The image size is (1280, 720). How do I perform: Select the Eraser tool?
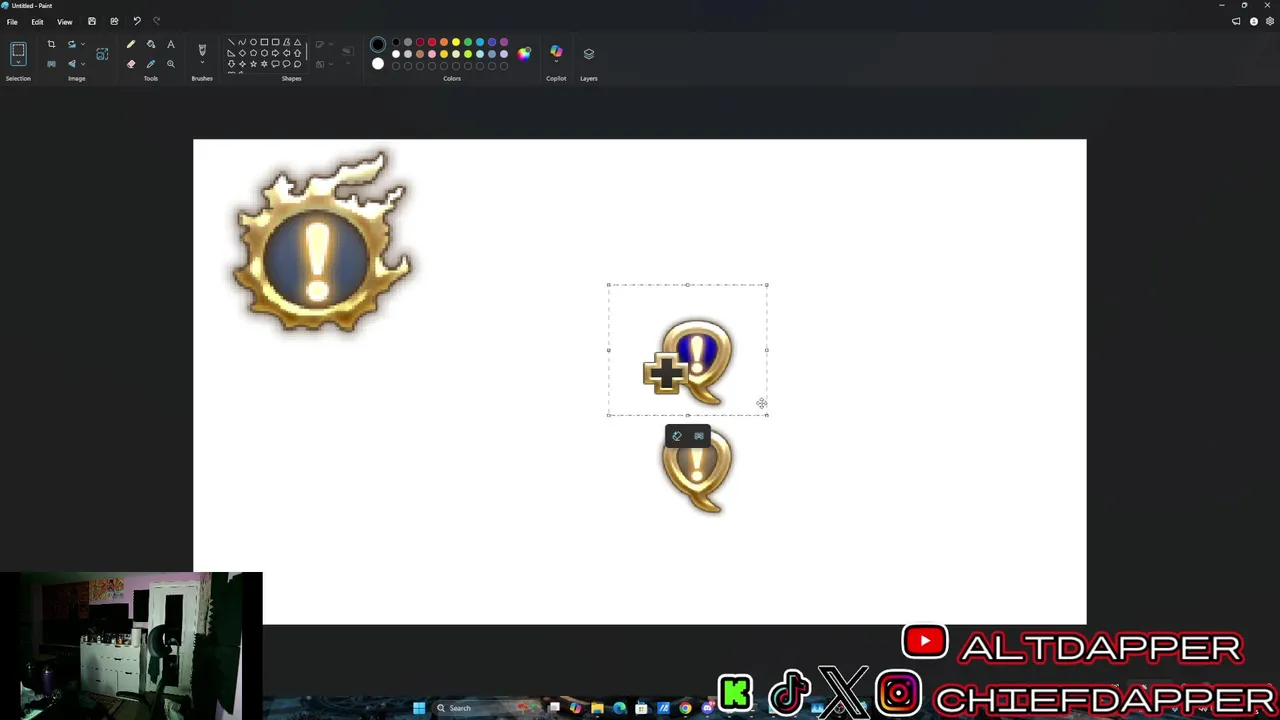point(131,64)
